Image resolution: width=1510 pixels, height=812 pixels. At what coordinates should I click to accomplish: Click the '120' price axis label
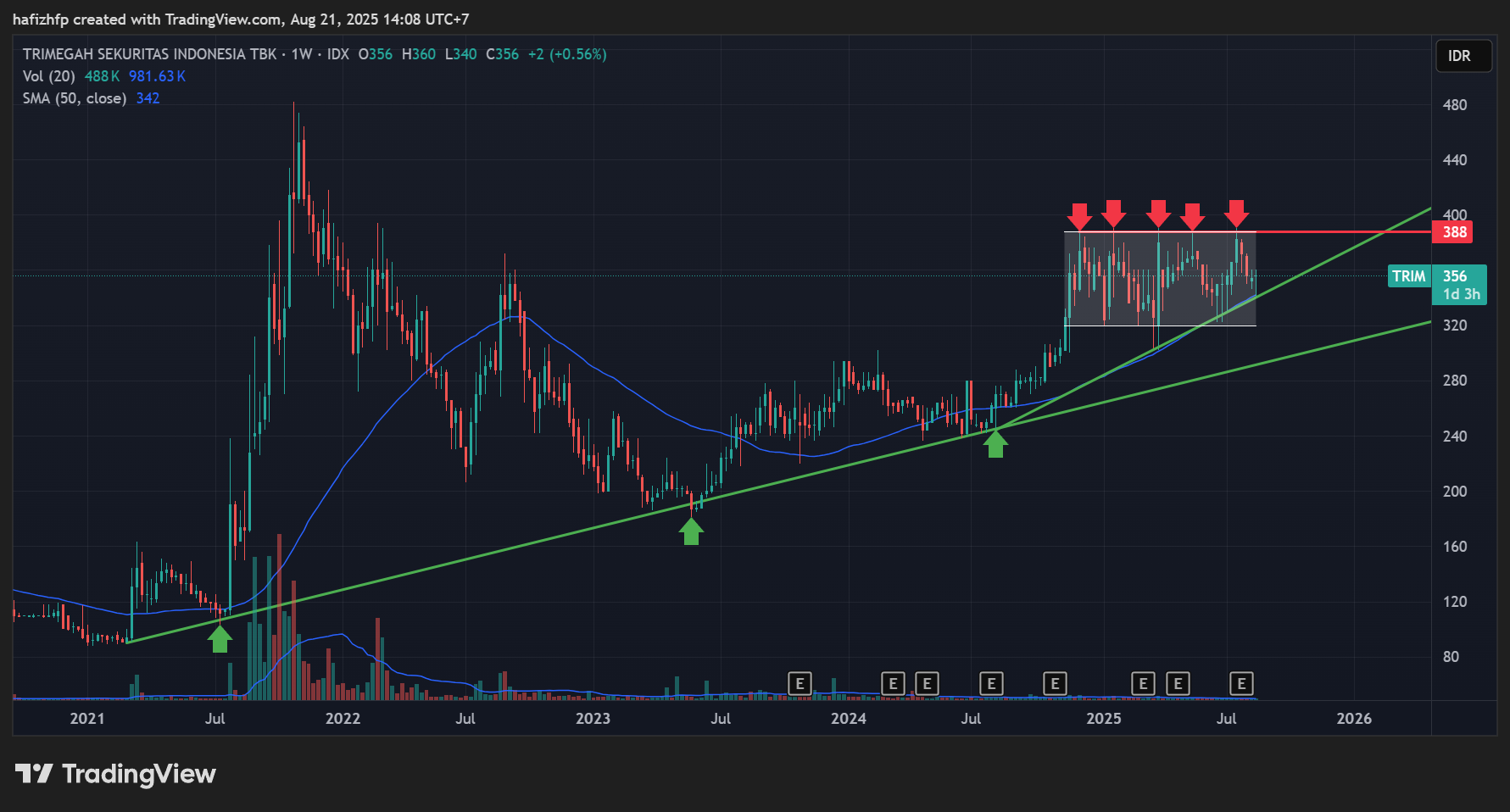(1455, 602)
